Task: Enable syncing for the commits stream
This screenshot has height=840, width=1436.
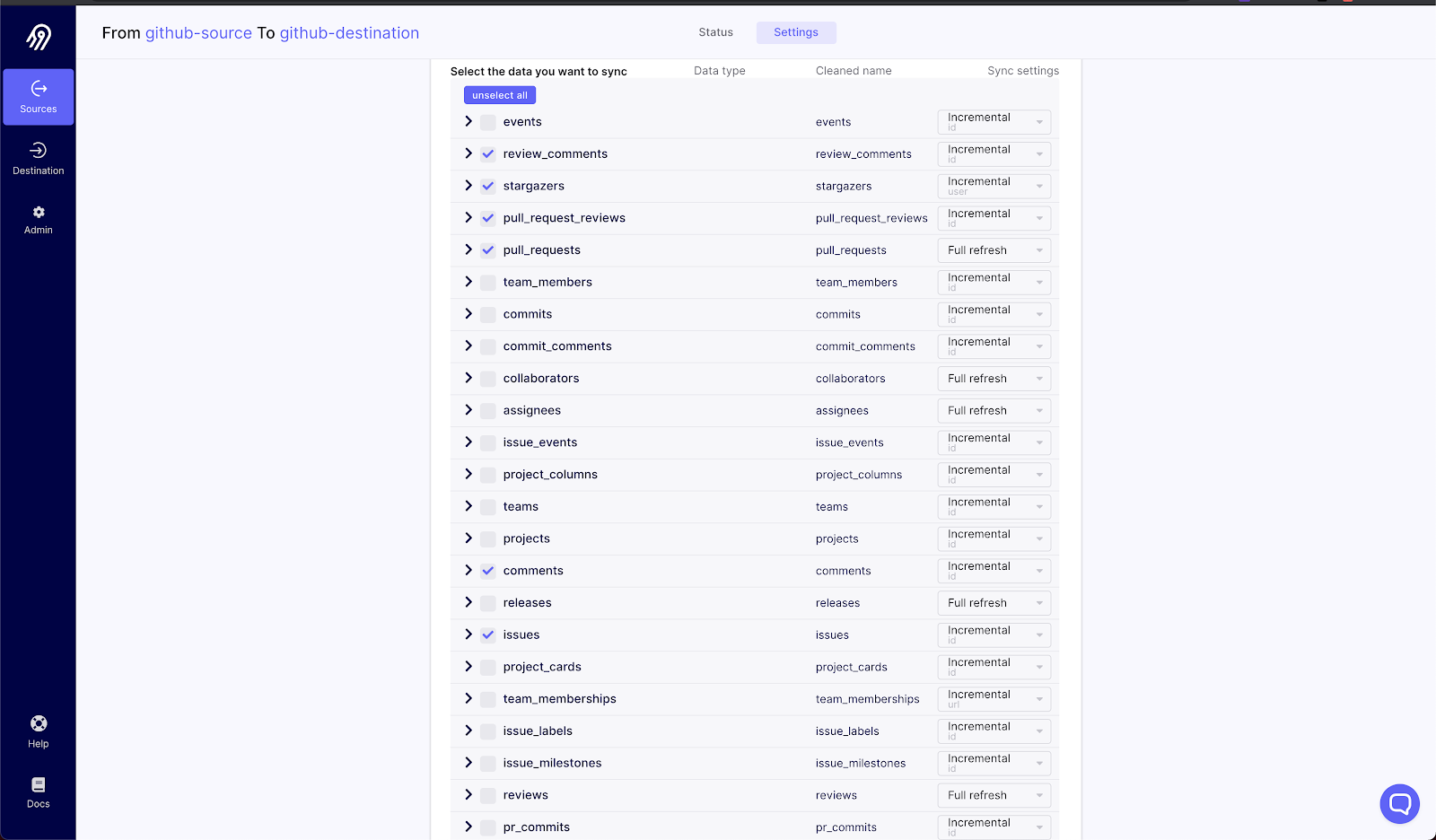Action: 487,314
